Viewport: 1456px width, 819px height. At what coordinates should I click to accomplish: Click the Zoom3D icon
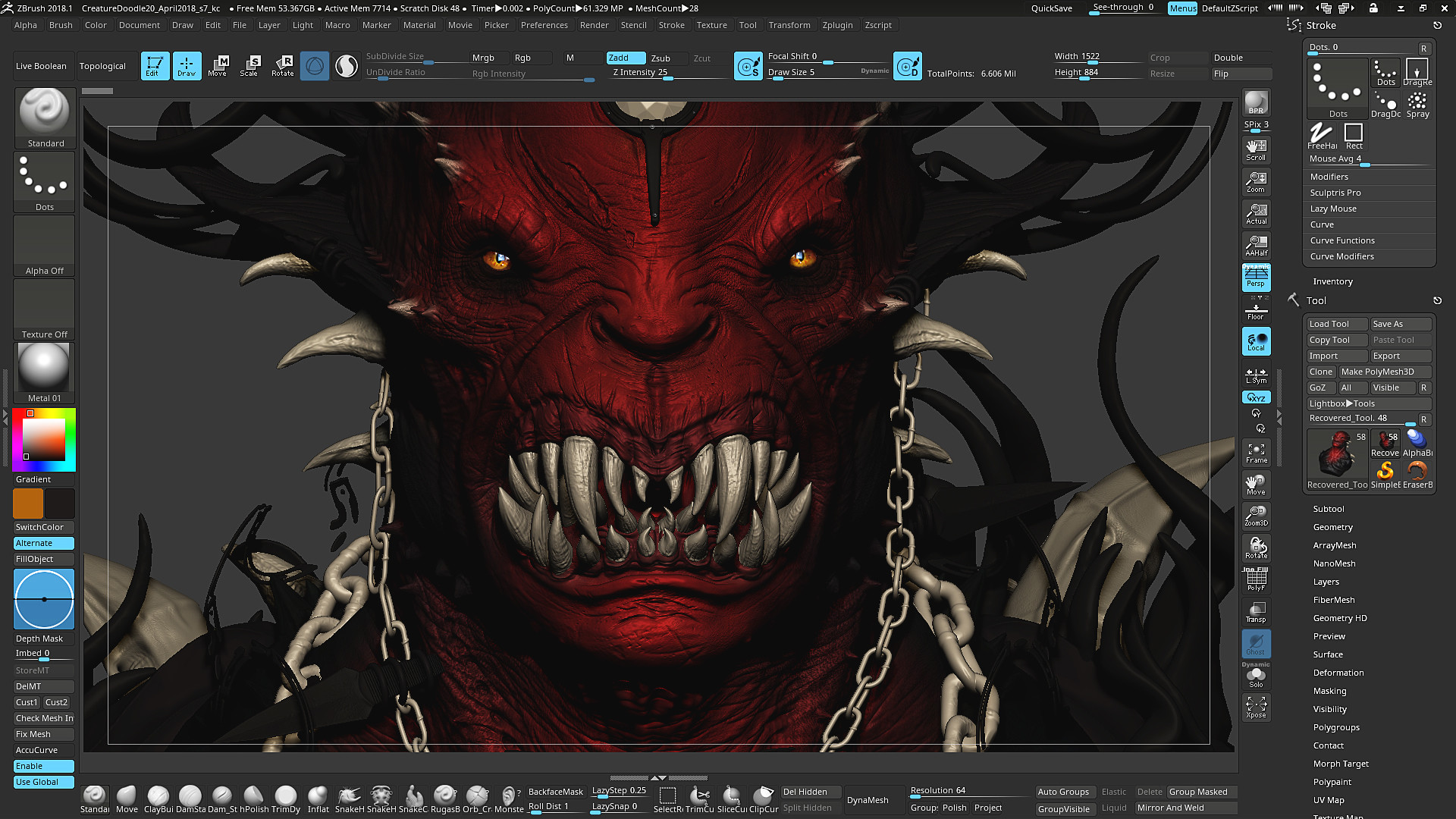[x=1256, y=516]
